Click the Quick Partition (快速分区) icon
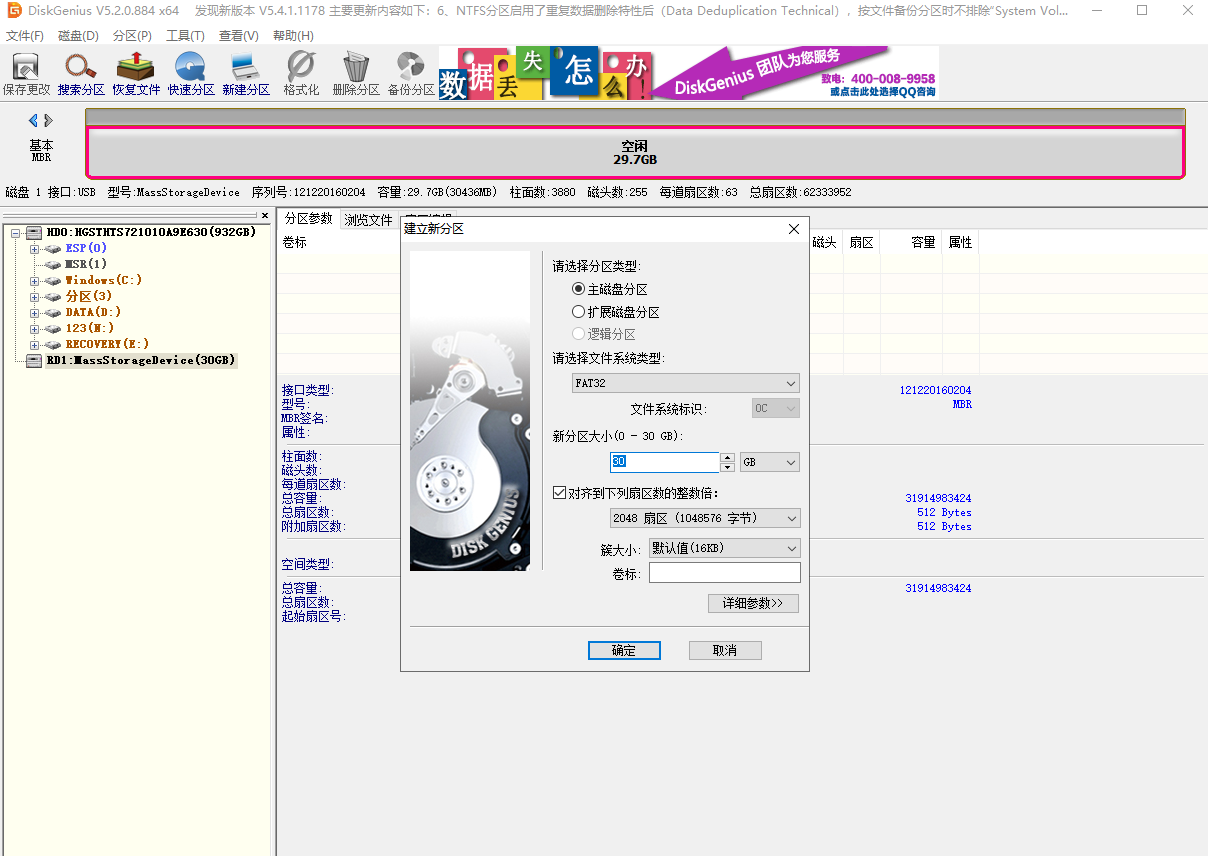The image size is (1208, 856). (x=191, y=74)
